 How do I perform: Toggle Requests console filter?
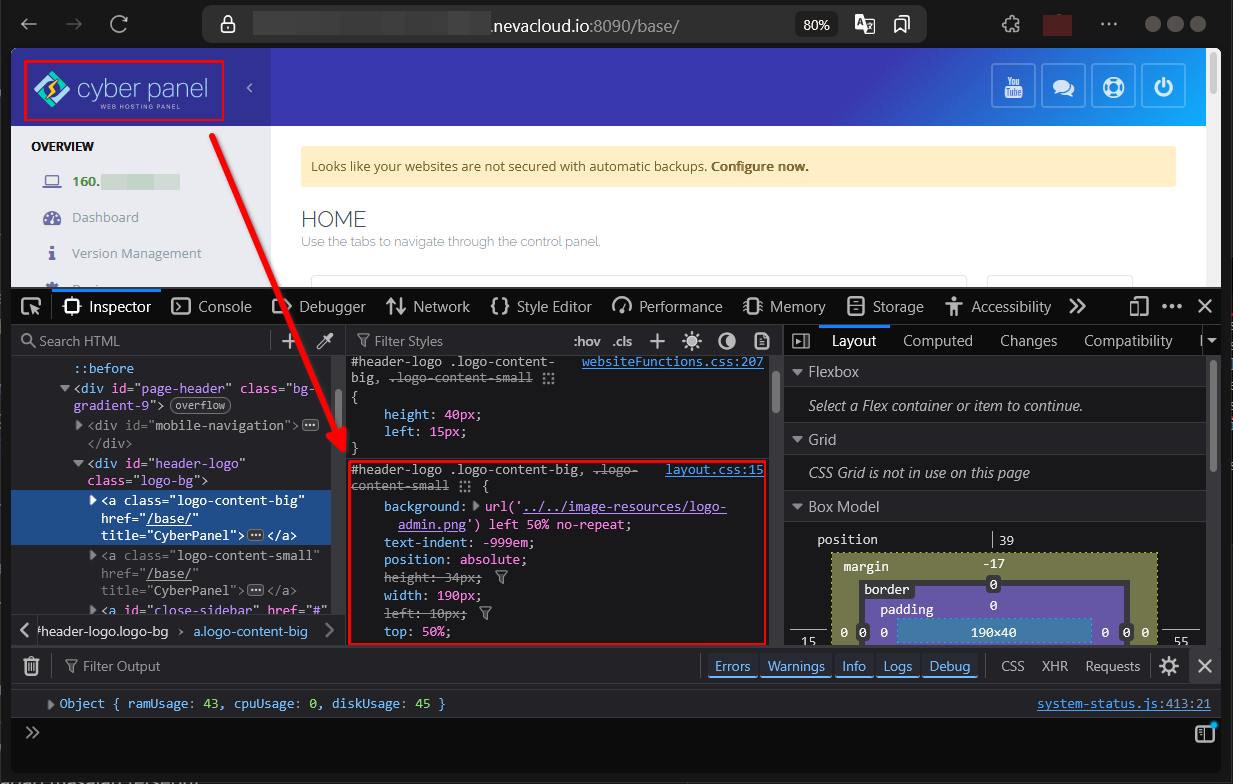coord(1112,666)
